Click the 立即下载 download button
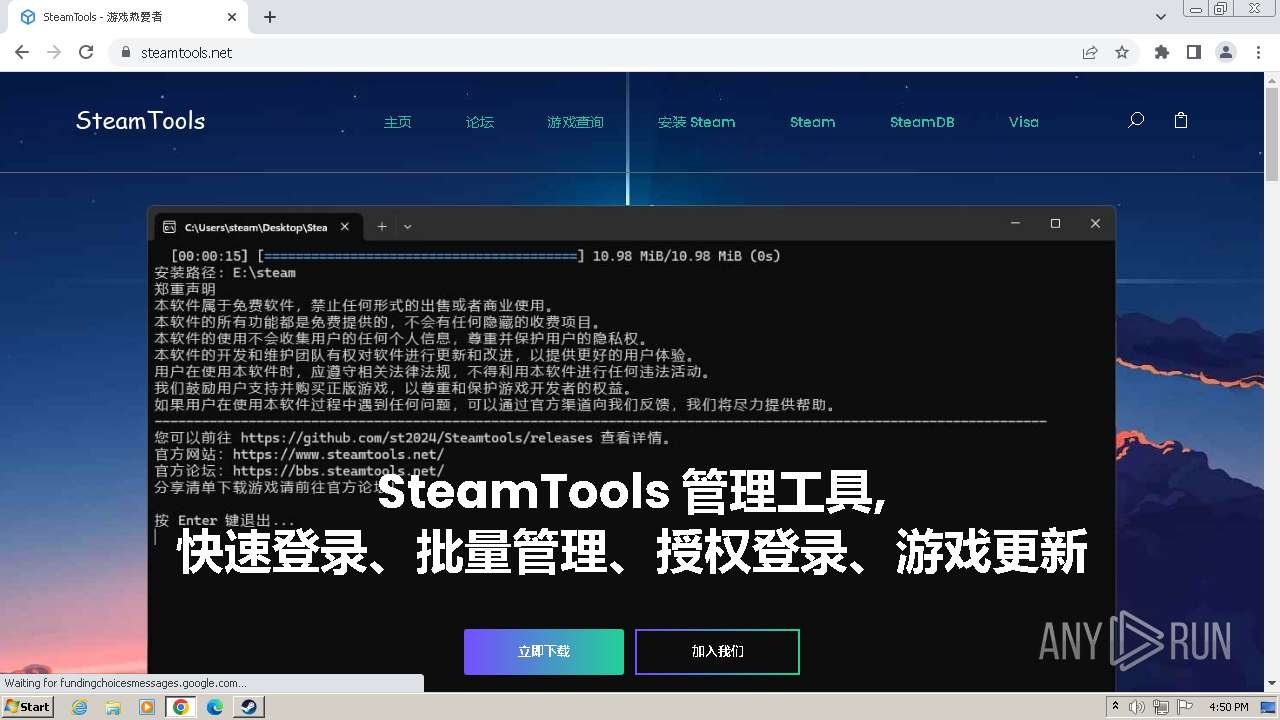 [x=544, y=652]
